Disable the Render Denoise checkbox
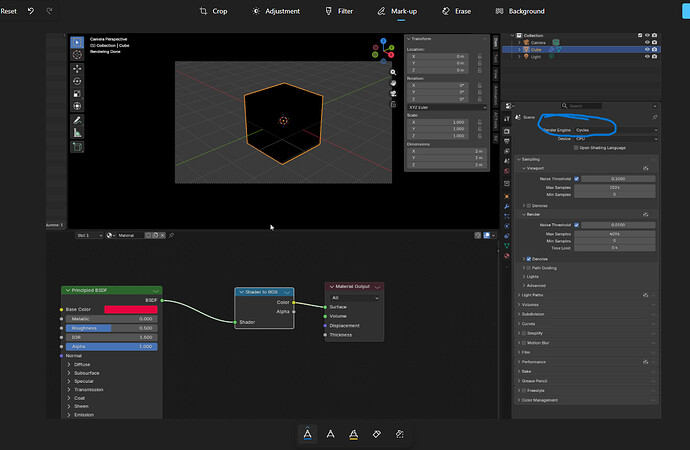Viewport: 690px width, 450px height. pos(529,259)
